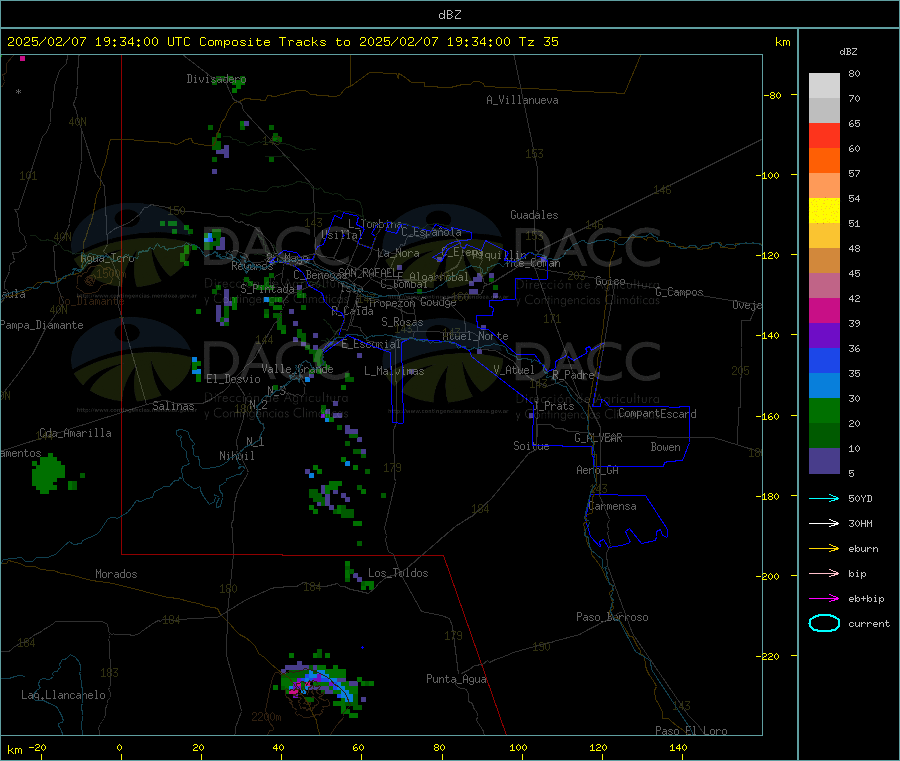Viewport: 900px width, 761px height.
Task: Click the Aero_GA label
Action: click(x=598, y=470)
